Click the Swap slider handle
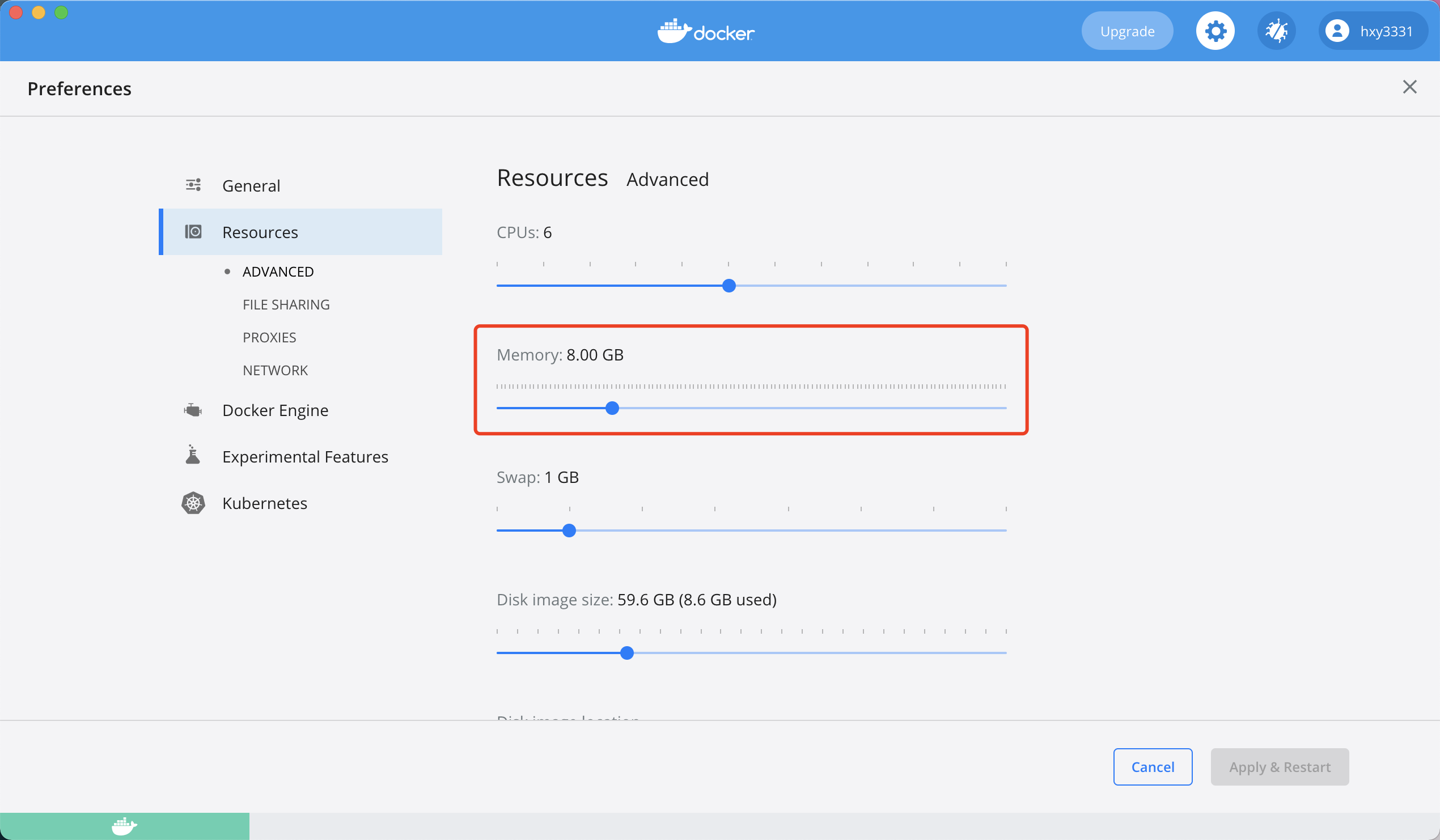1440x840 pixels. (569, 531)
